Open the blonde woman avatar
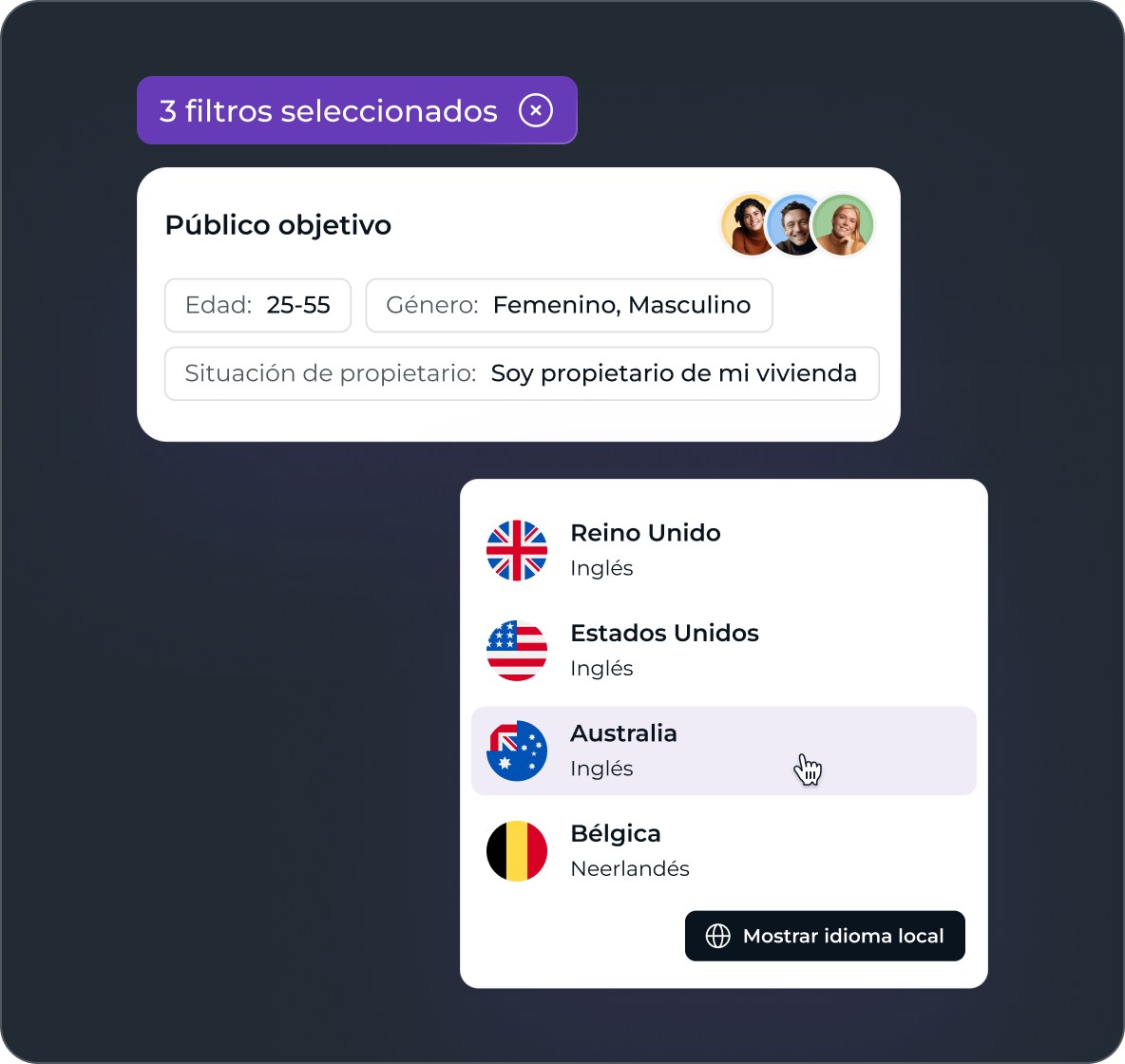 (x=844, y=225)
